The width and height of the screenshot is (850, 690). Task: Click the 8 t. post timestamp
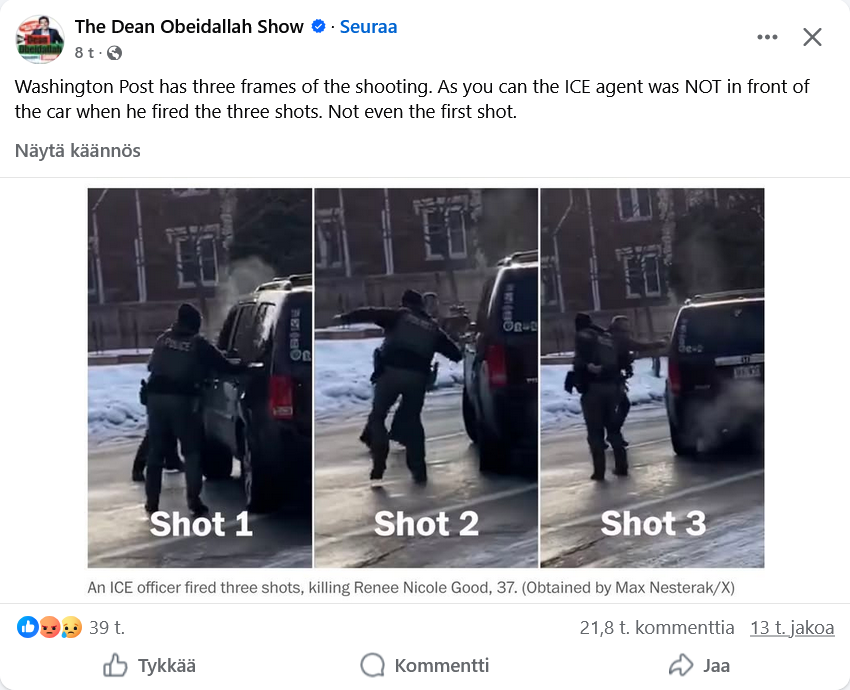[84, 53]
